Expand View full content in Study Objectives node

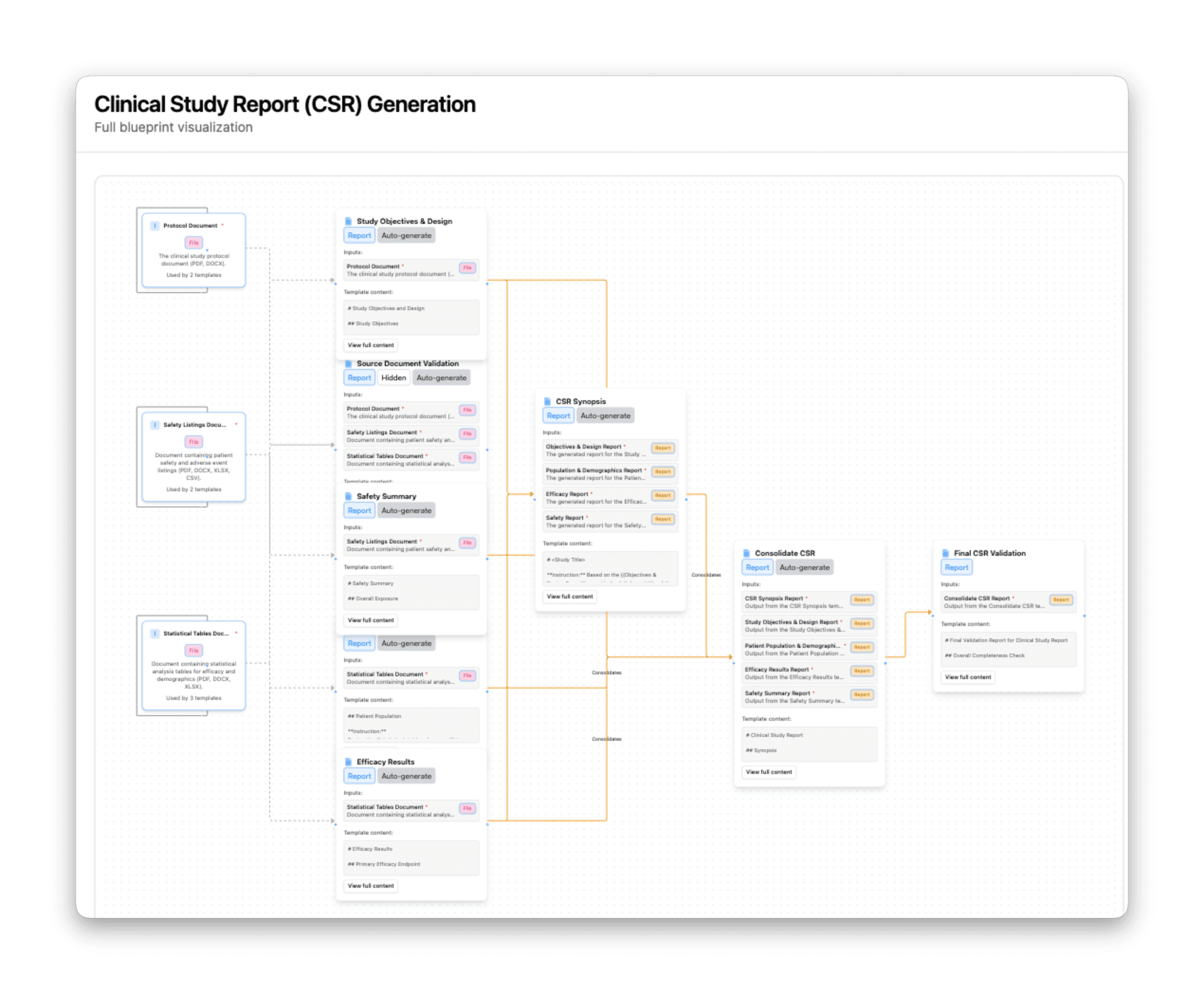[x=371, y=345]
